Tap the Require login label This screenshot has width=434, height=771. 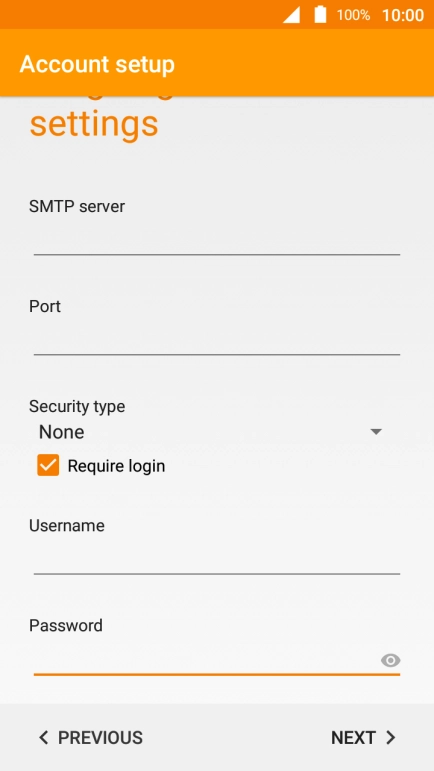click(x=116, y=466)
